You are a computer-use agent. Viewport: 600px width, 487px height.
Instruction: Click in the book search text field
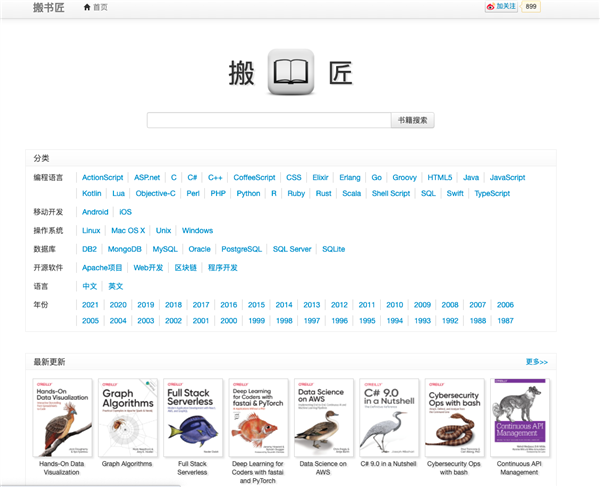coord(268,120)
